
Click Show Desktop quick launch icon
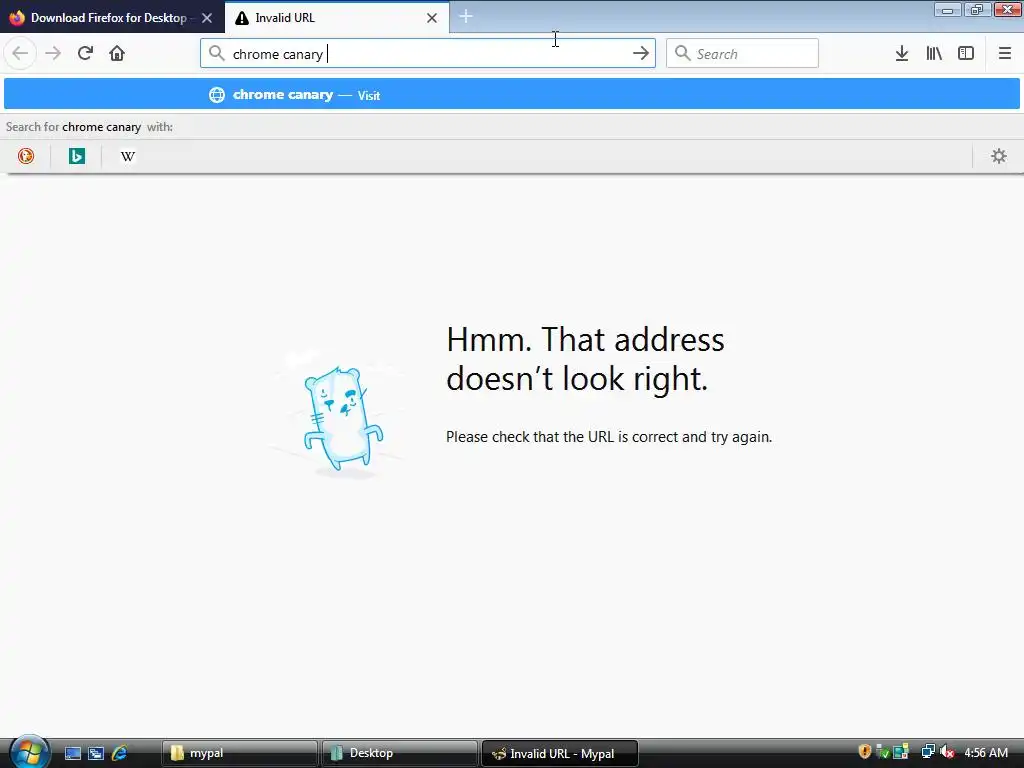[72, 753]
